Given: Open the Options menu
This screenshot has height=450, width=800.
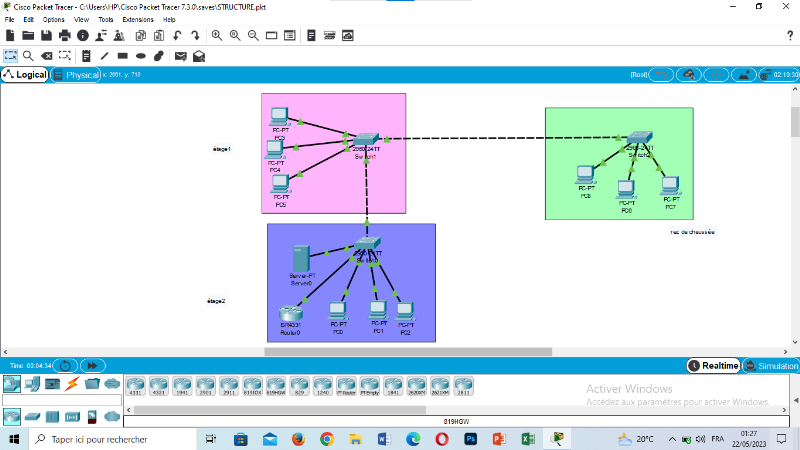Looking at the screenshot, I should [54, 19].
